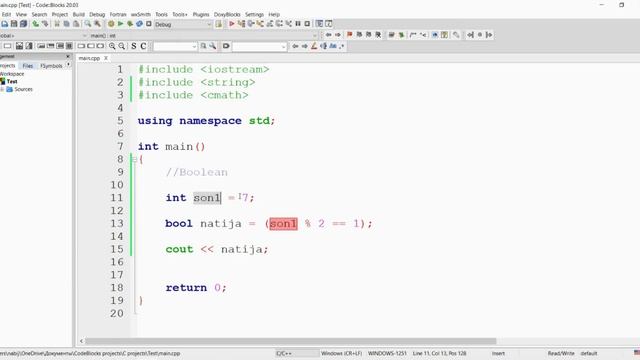The image size is (640, 360).
Task: Click the Stop debugger icon
Action: click(307, 24)
